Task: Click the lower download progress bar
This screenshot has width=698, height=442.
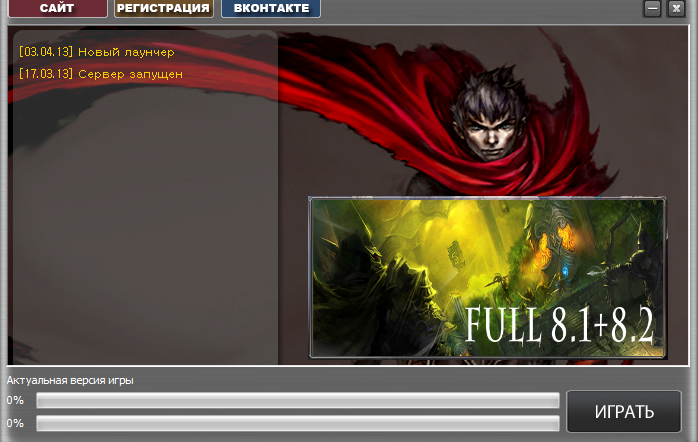Action: [x=298, y=423]
